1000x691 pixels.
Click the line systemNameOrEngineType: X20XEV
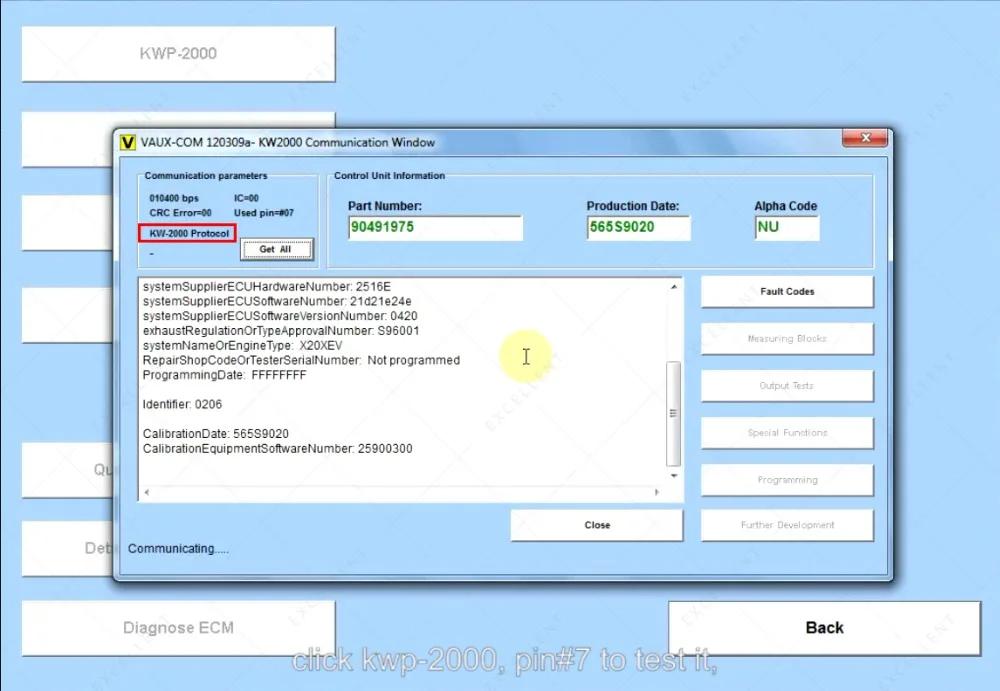click(x=242, y=345)
